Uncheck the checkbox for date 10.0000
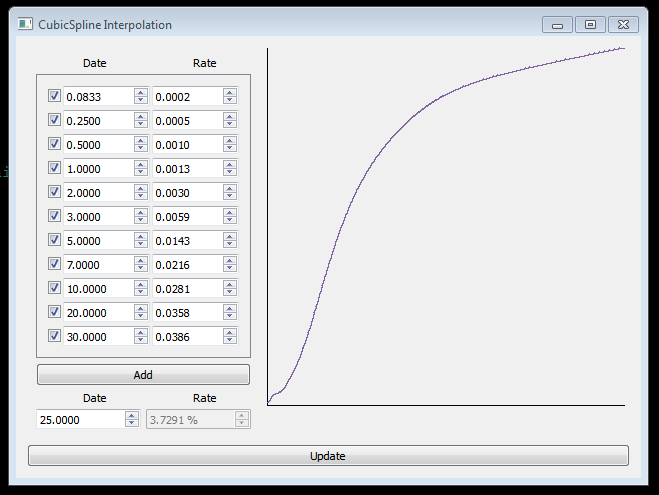 [x=54, y=287]
